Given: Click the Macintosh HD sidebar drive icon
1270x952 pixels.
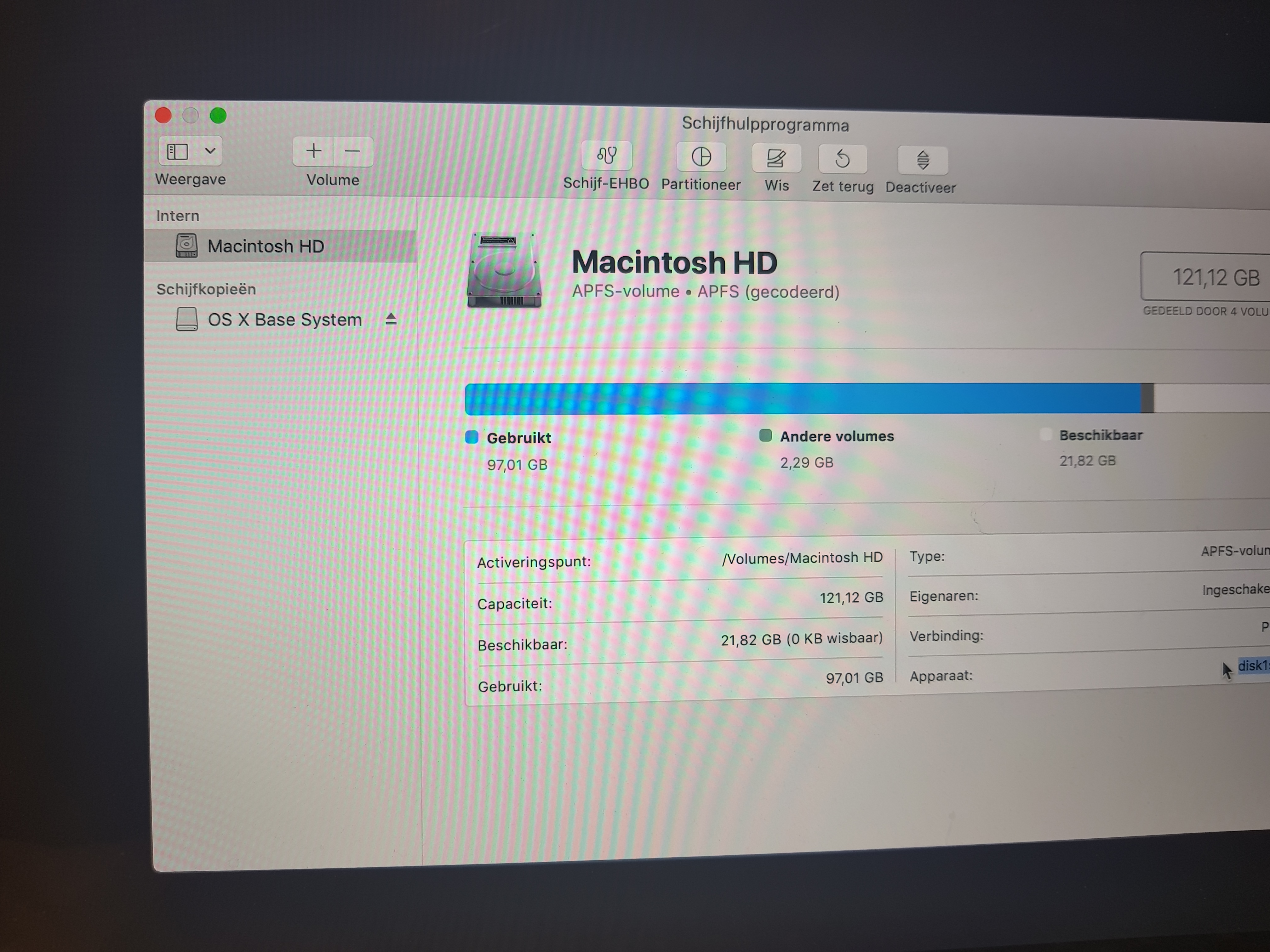Looking at the screenshot, I should pyautogui.click(x=186, y=246).
